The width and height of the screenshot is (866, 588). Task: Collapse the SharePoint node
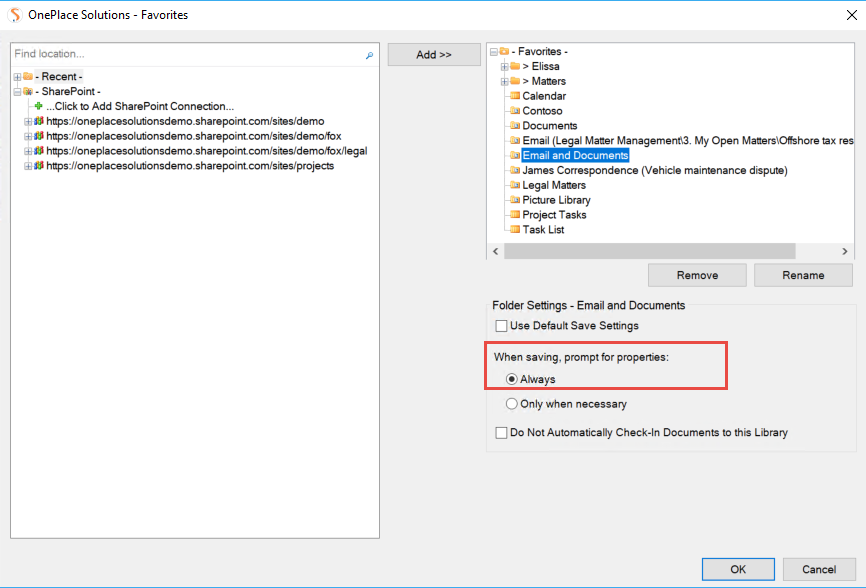[x=18, y=92]
